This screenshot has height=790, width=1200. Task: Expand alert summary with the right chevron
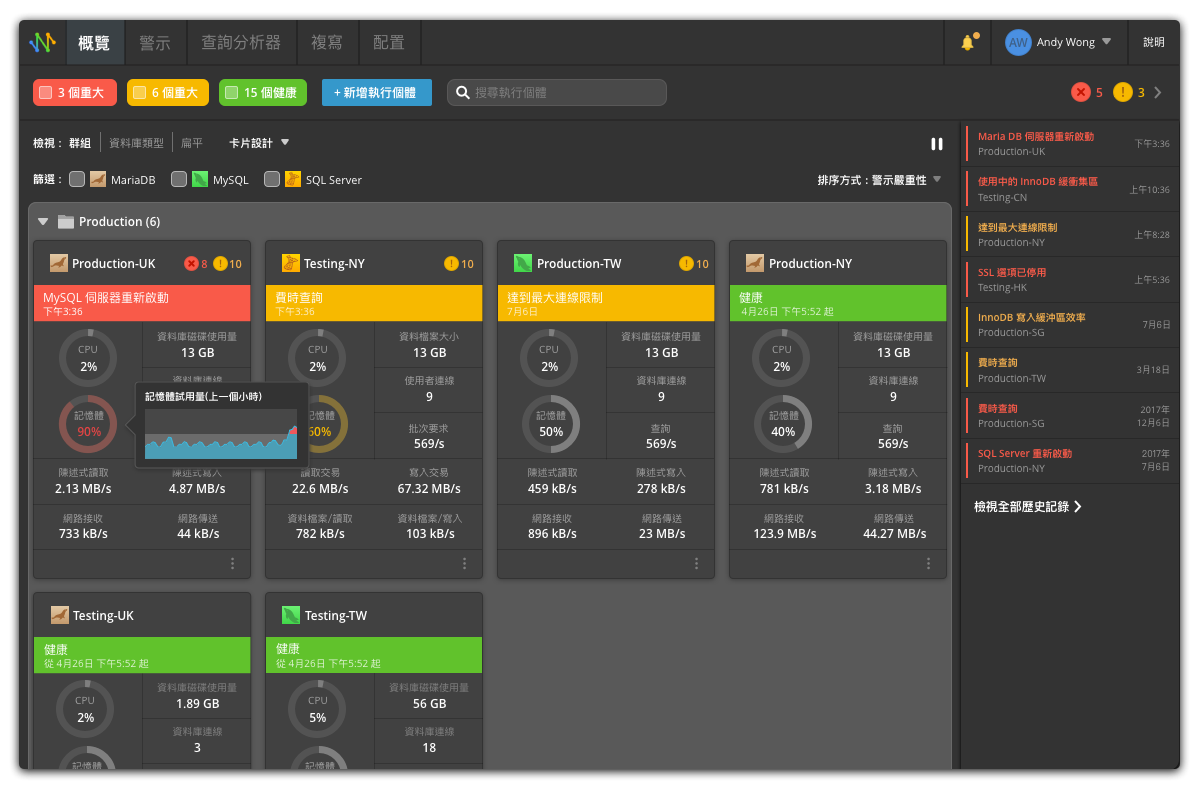click(x=1158, y=93)
